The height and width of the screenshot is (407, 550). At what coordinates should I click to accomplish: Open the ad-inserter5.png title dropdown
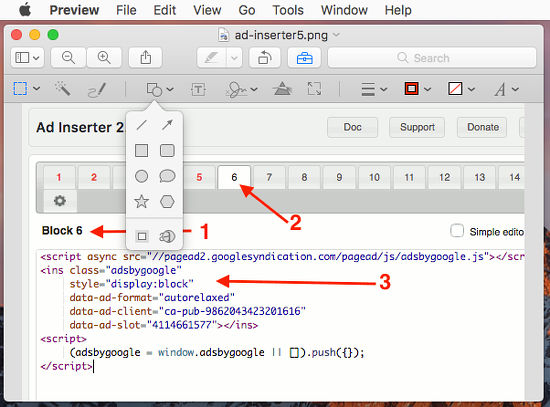[336, 35]
